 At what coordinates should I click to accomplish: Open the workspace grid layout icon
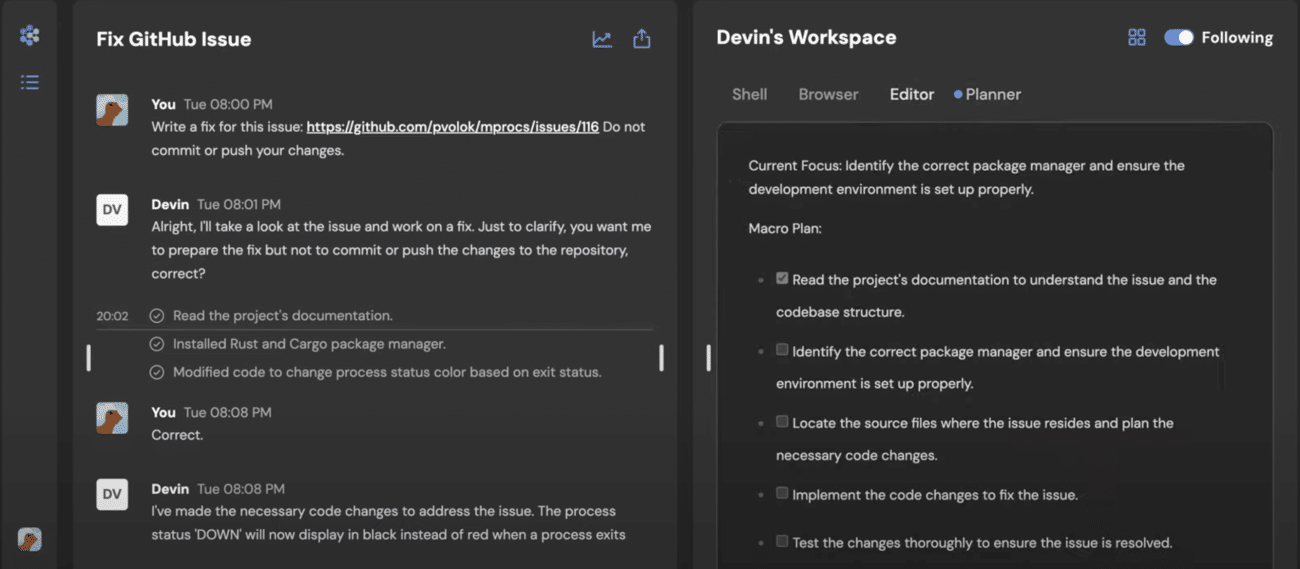click(1137, 37)
